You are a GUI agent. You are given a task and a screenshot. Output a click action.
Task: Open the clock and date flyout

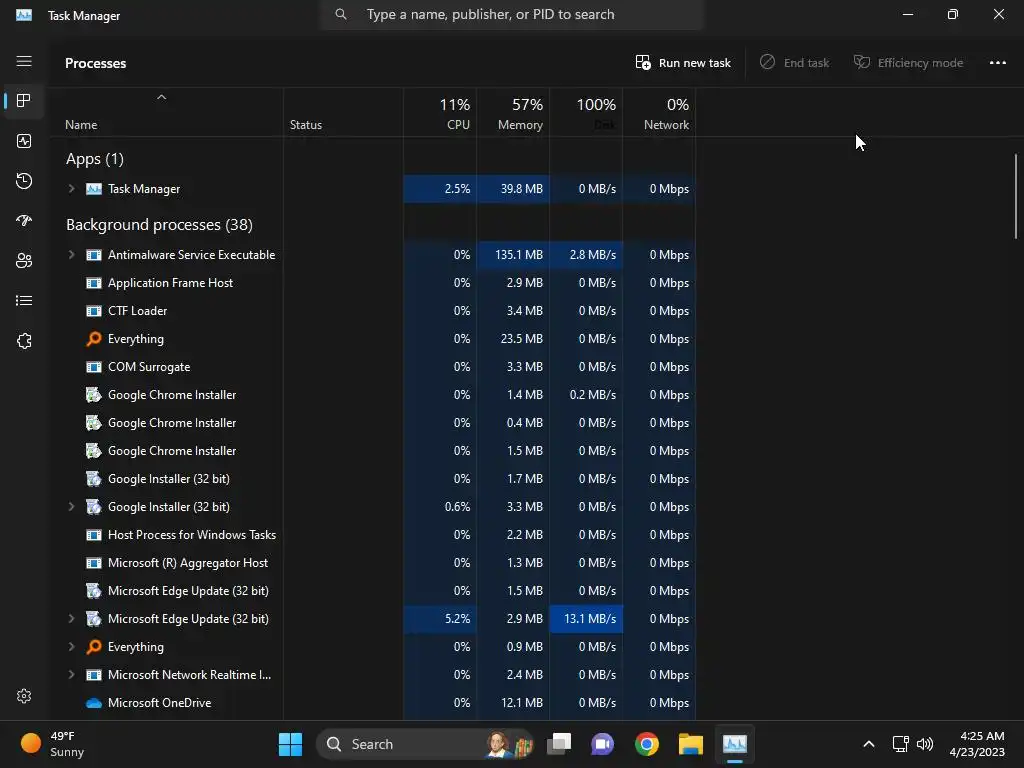click(977, 744)
